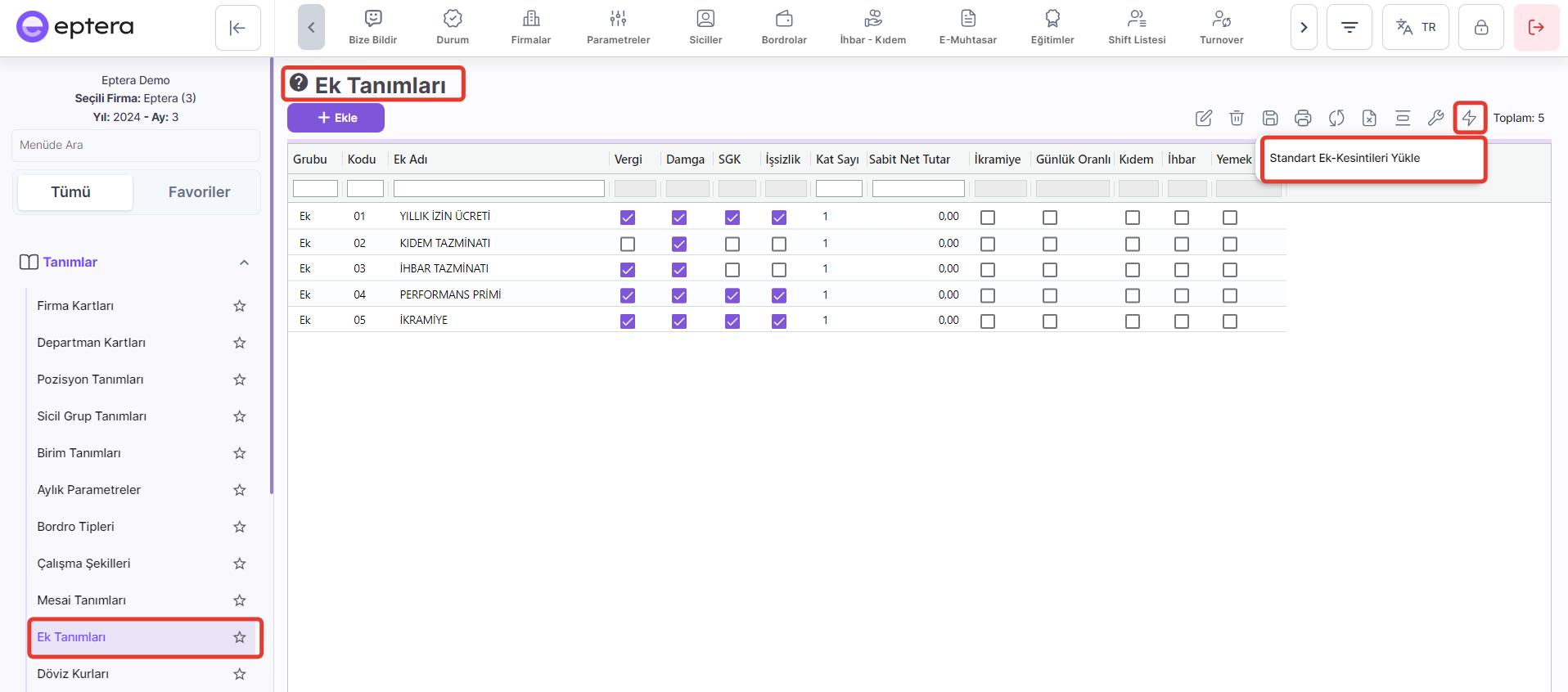Click the save floppy disk icon
Viewport: 1568px width, 692px height.
click(1270, 118)
